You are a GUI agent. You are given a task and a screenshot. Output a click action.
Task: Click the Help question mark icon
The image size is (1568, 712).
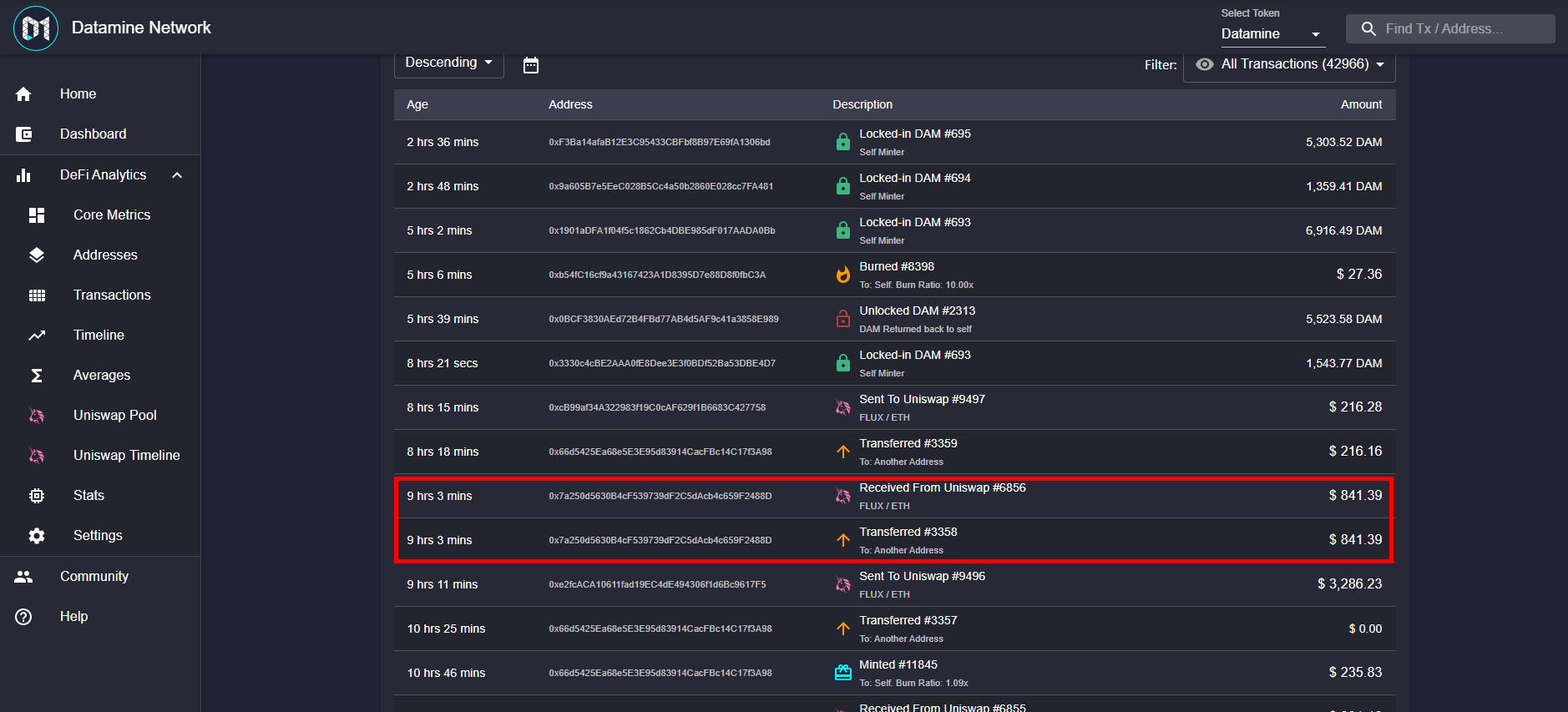[x=23, y=617]
